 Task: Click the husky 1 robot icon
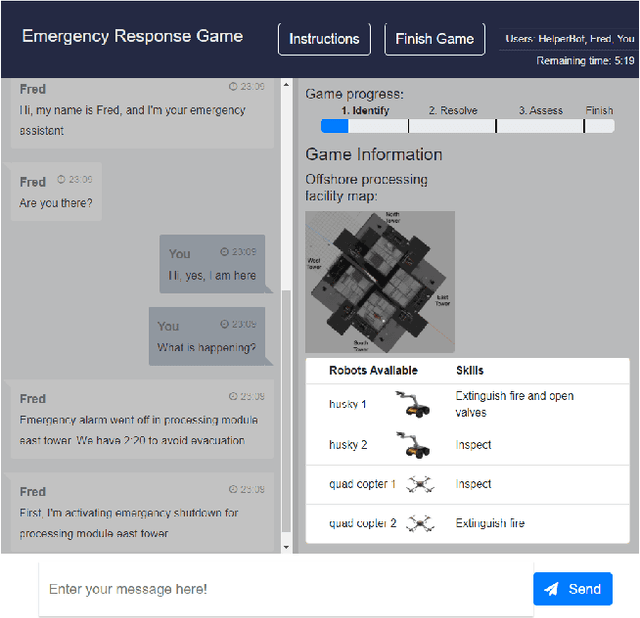(x=411, y=404)
